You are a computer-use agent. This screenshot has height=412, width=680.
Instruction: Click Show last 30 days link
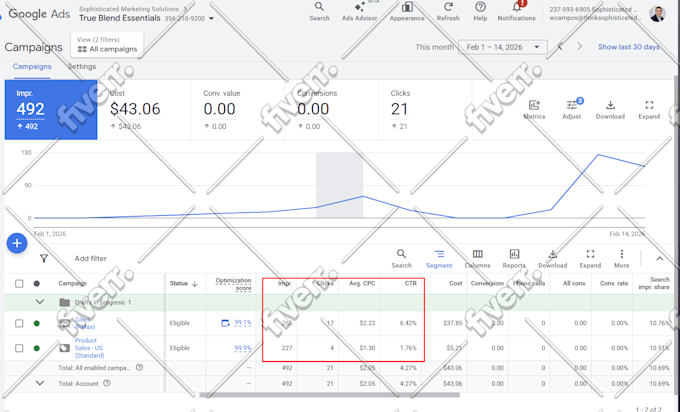coord(629,47)
